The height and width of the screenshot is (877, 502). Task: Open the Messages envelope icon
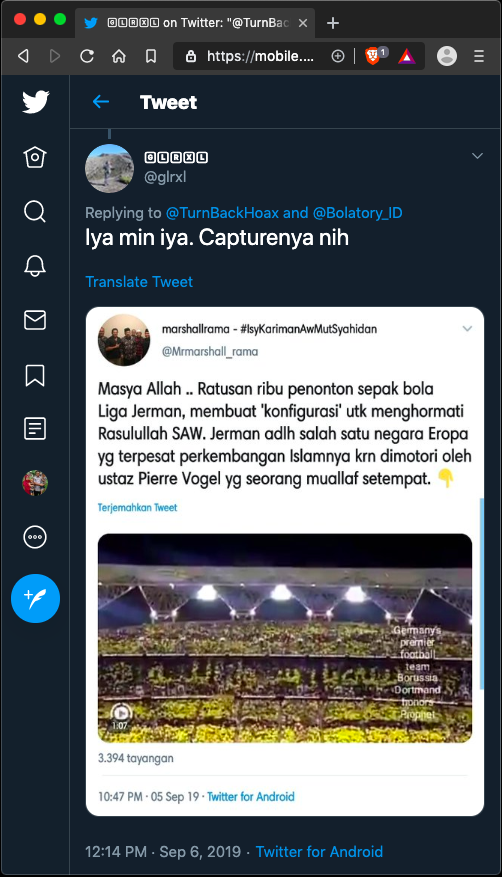[35, 320]
